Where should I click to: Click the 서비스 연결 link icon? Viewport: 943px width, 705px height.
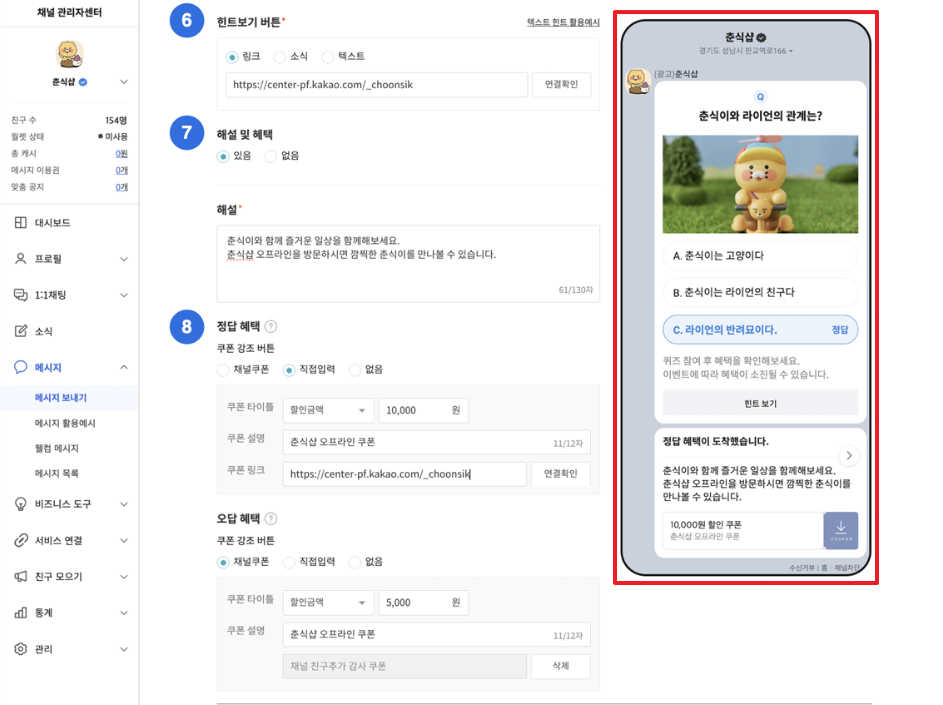coord(20,540)
